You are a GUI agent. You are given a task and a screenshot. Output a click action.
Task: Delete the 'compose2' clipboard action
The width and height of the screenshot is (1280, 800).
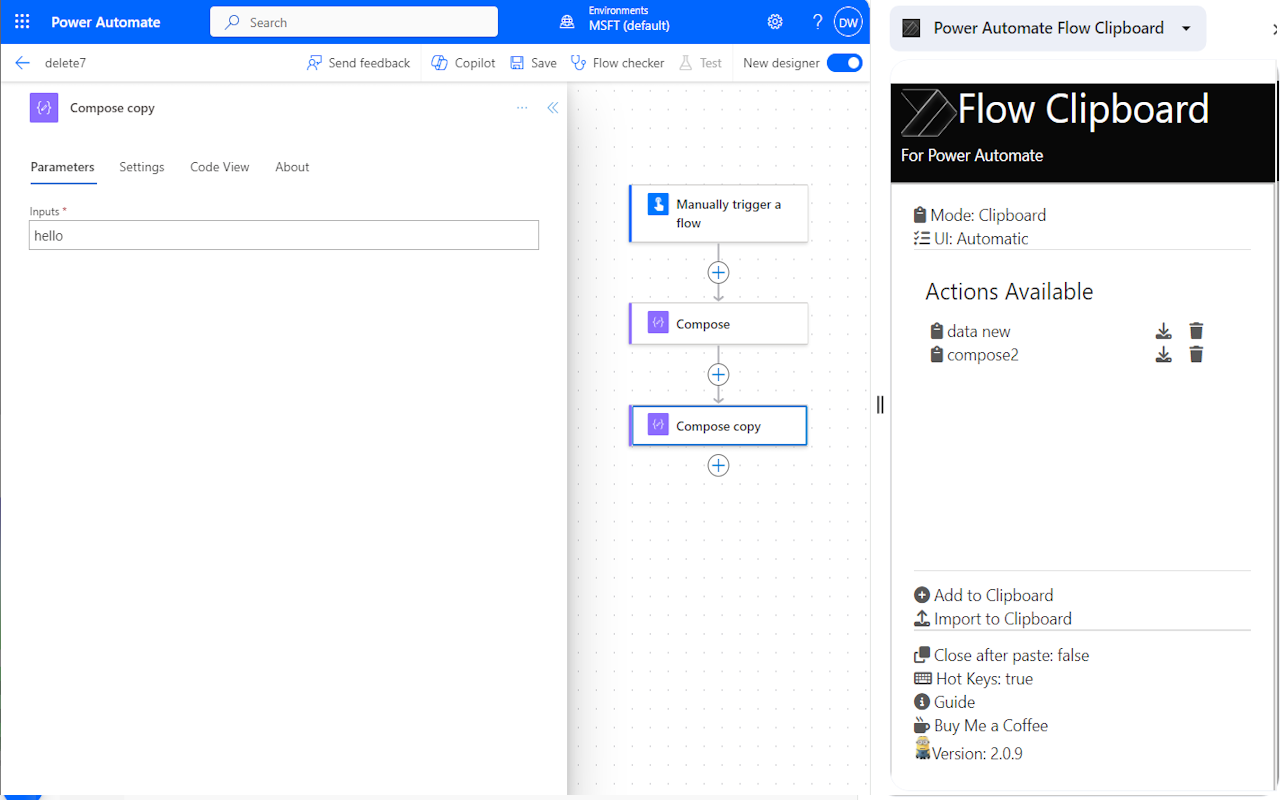pos(1196,354)
